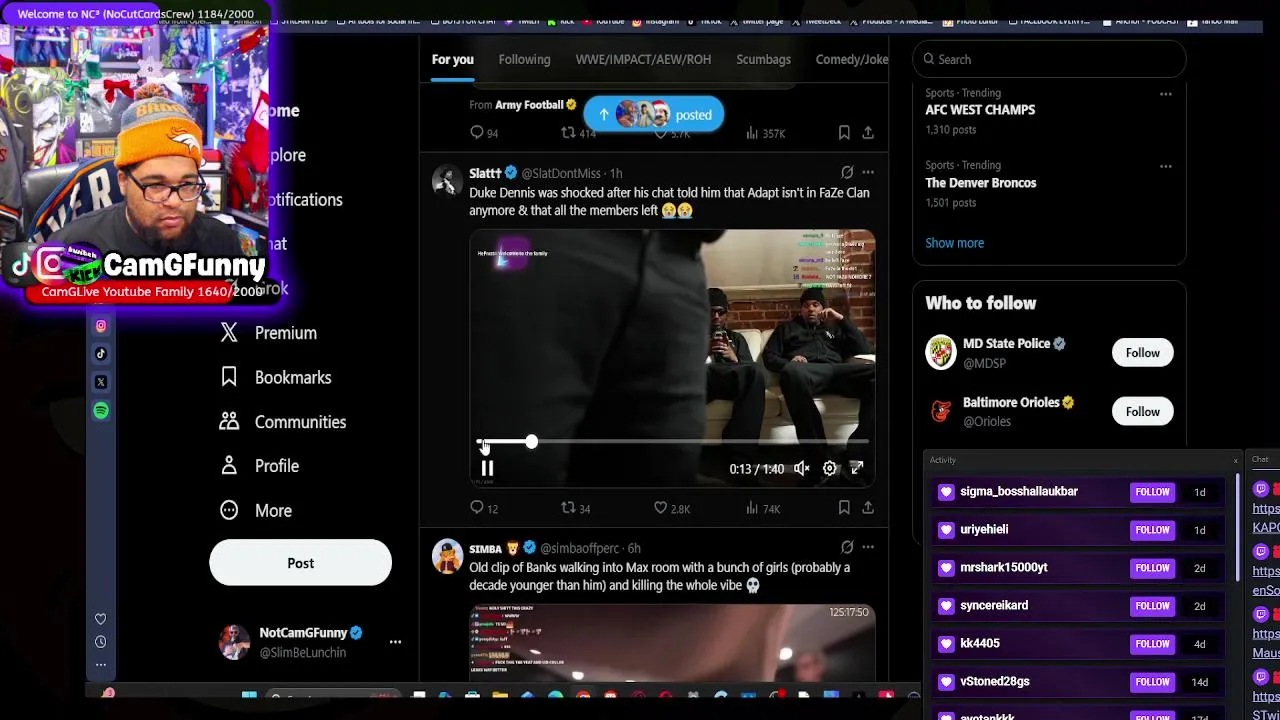1280x720 pixels.
Task: Open more options on SIMBA's post
Action: tap(868, 548)
